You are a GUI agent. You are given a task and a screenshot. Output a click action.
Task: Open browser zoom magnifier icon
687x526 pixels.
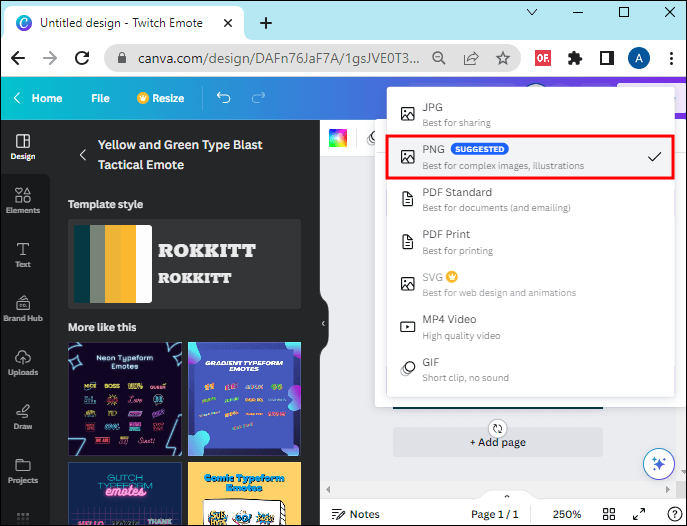pos(439,58)
